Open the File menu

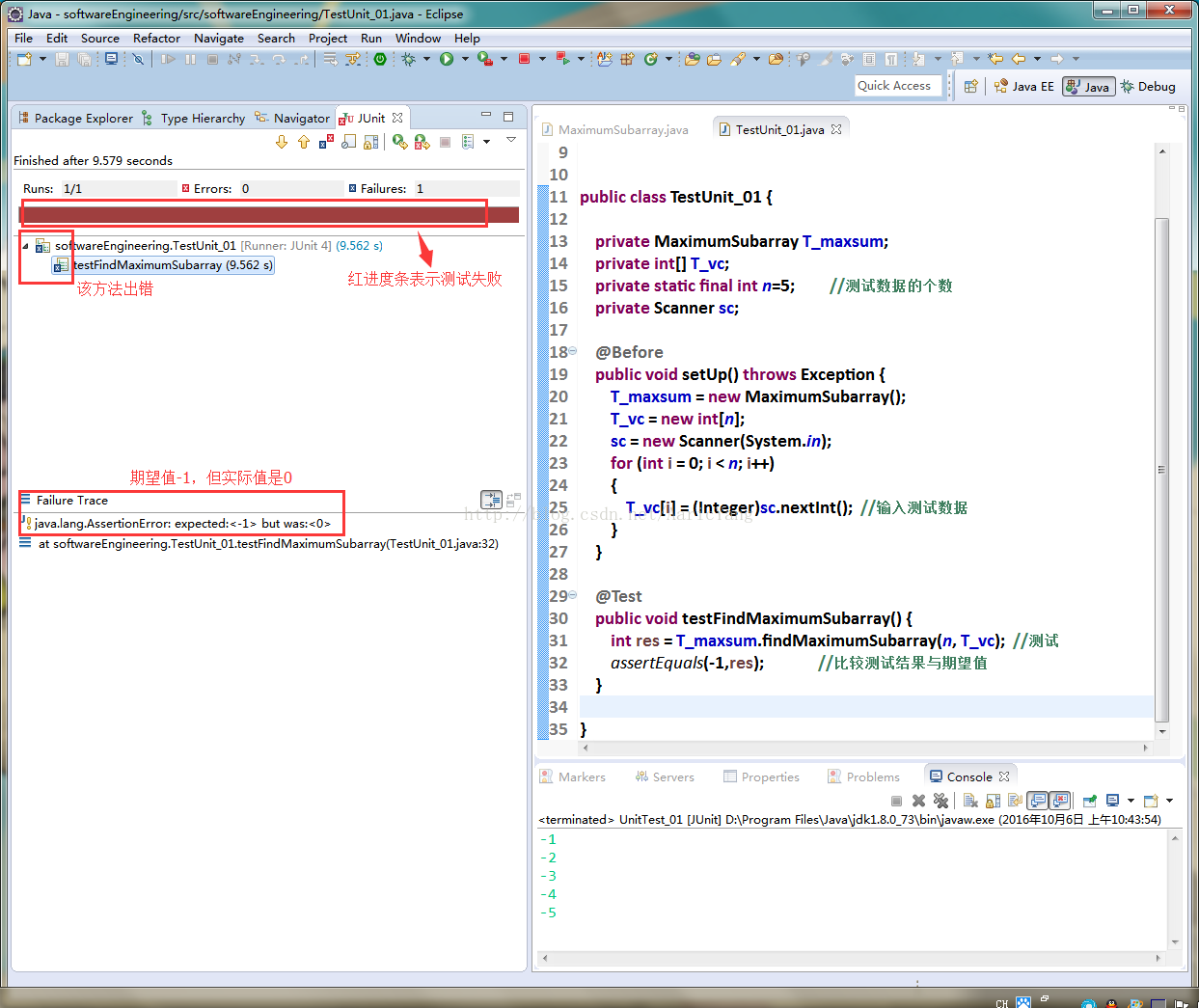pyautogui.click(x=23, y=38)
